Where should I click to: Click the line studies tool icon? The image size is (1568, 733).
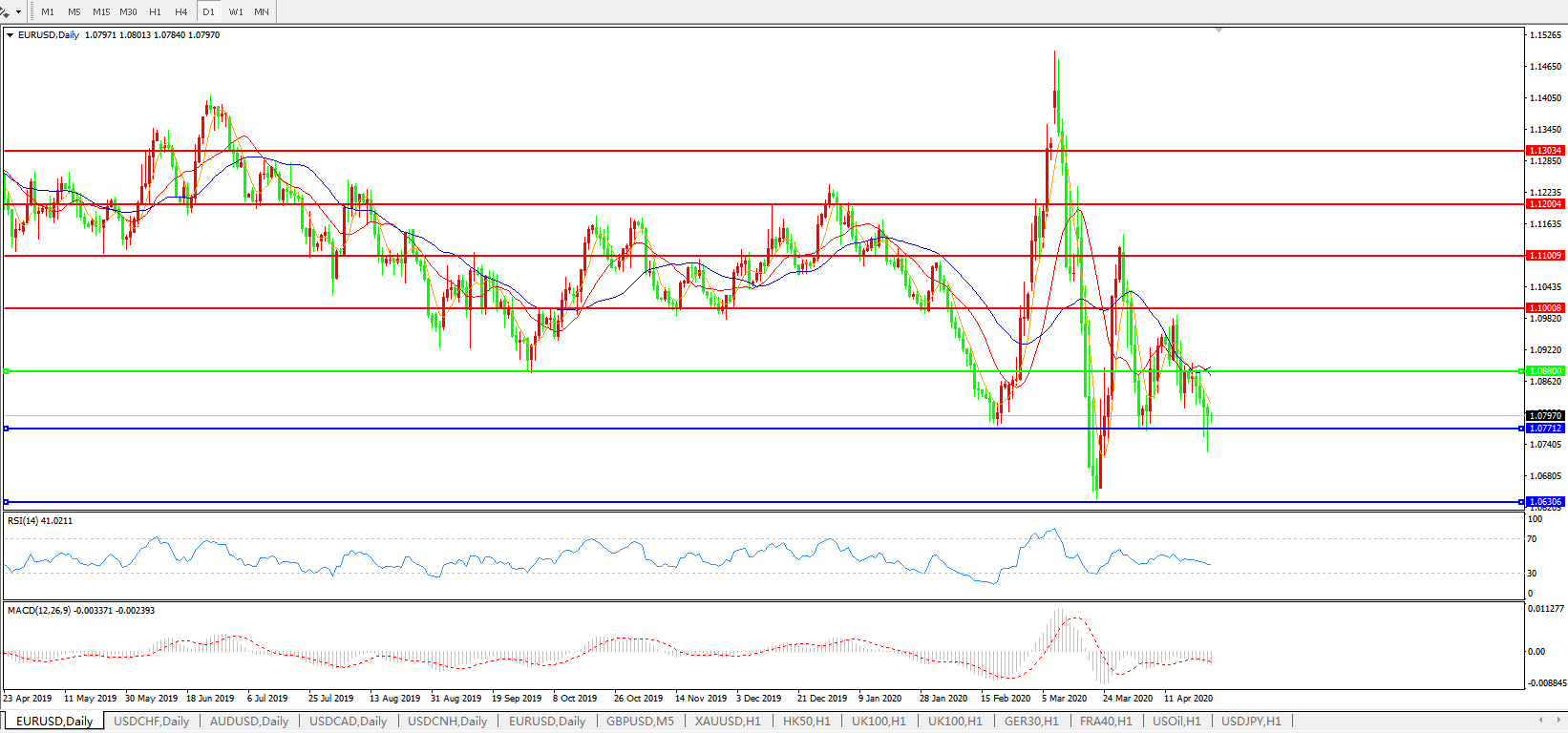[x=6, y=11]
